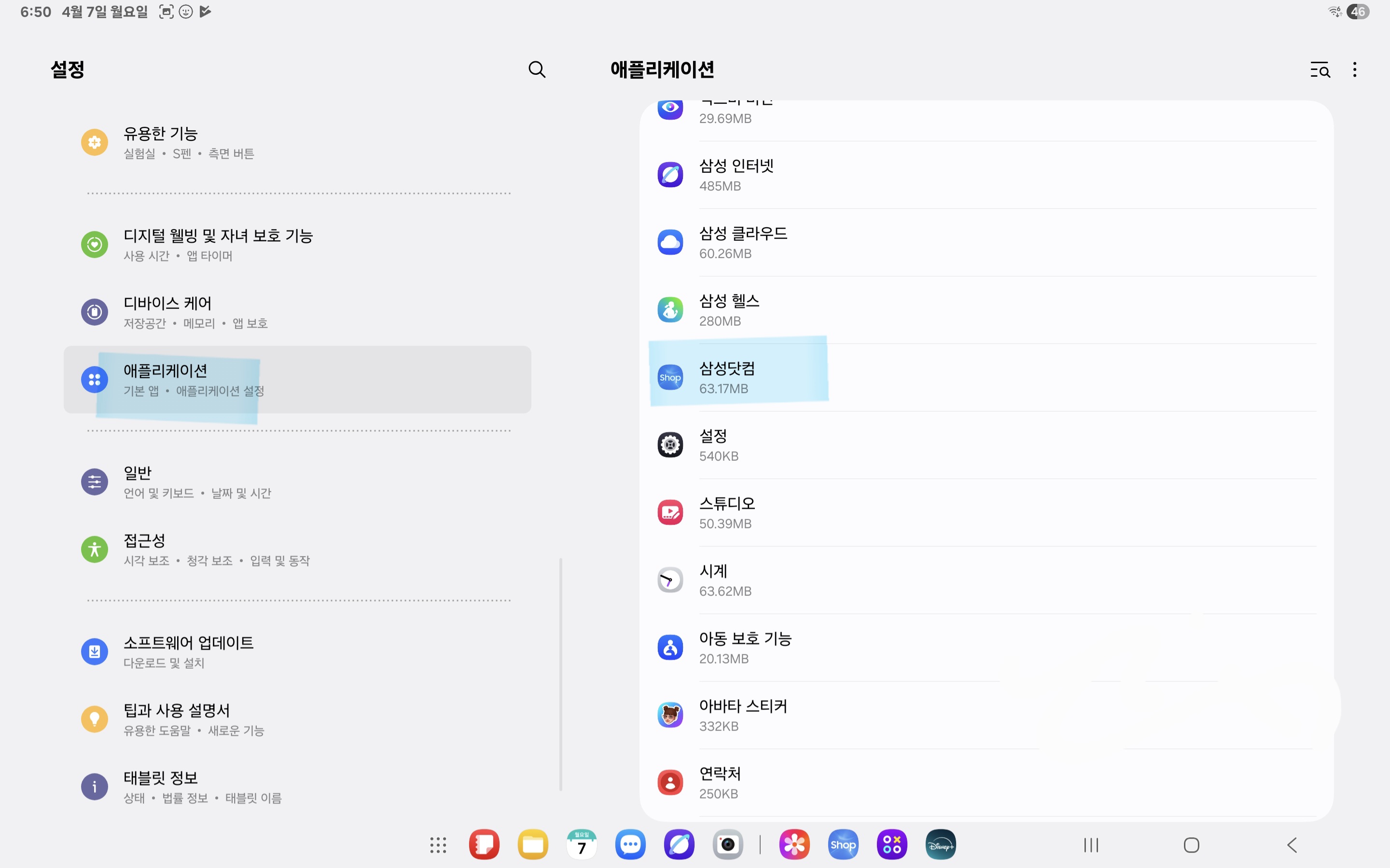Open Samsung Internet app info

point(736,175)
